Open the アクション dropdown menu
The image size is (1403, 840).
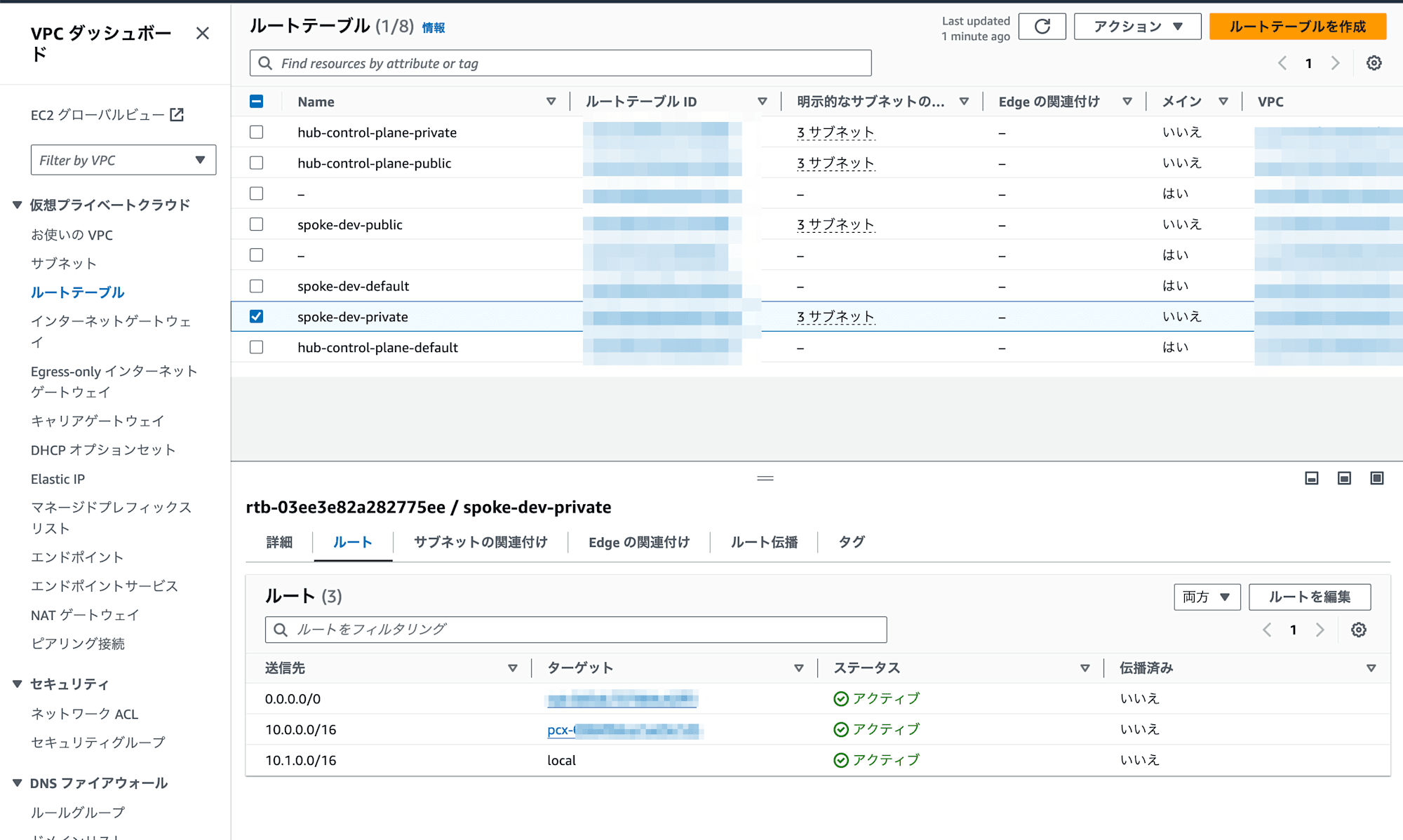1137,27
